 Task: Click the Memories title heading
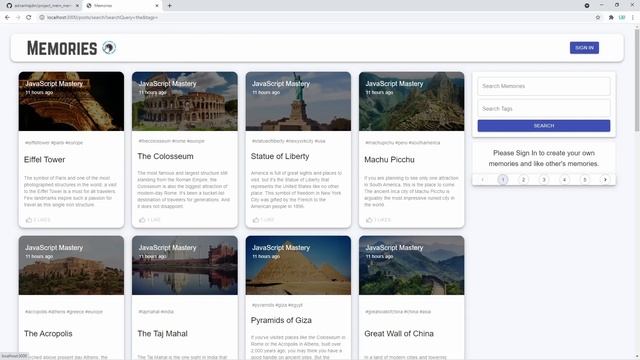click(62, 48)
